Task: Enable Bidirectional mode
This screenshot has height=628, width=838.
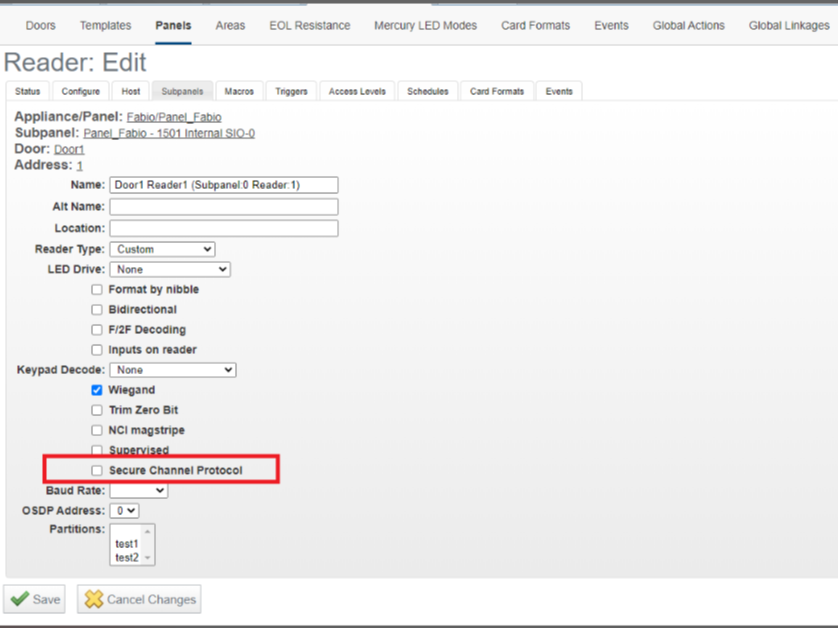Action: (96, 309)
